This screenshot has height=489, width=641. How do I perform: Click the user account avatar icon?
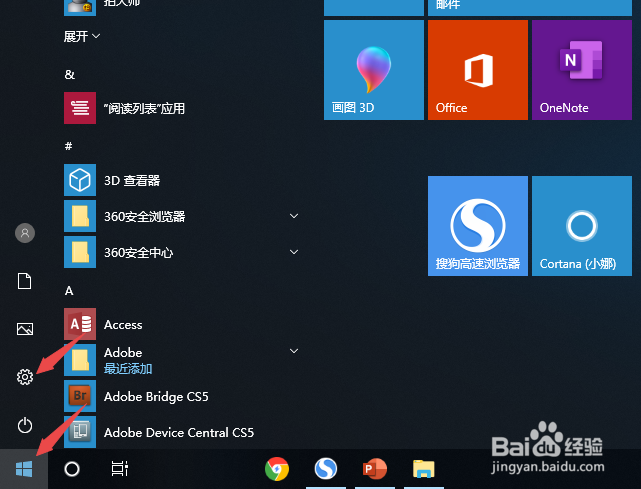[25, 233]
